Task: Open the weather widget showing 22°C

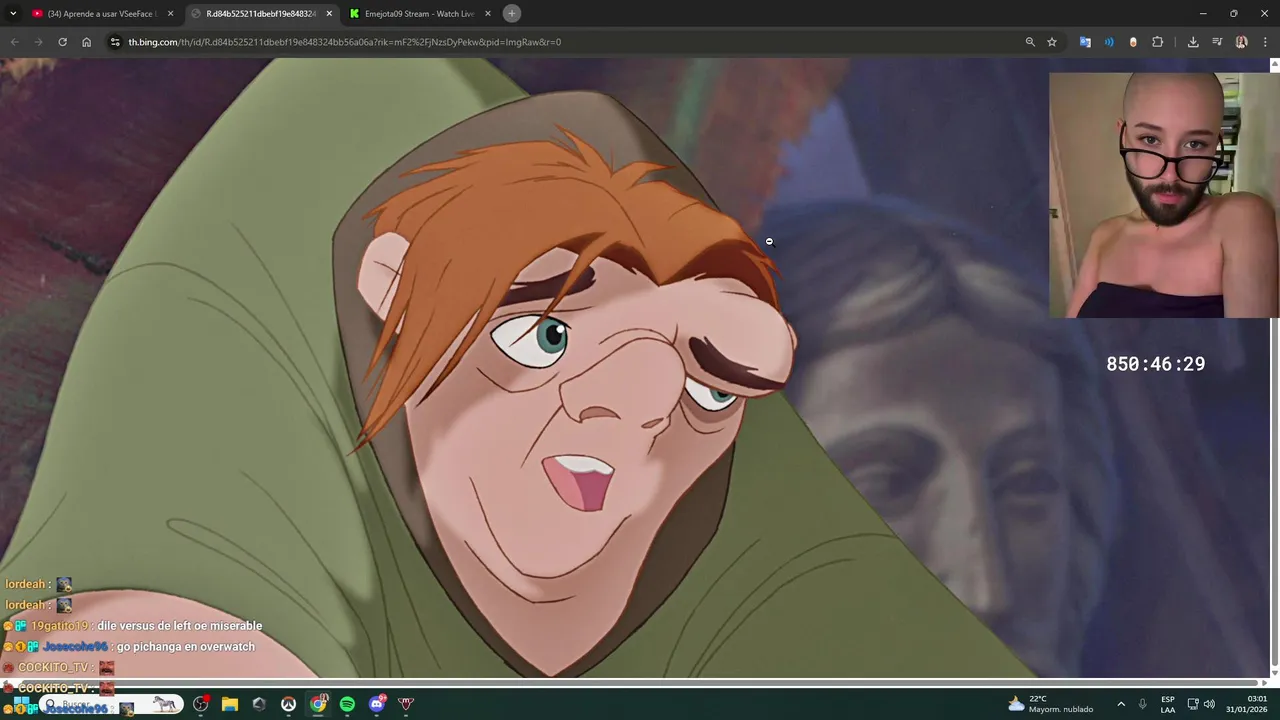Action: click(x=1051, y=704)
